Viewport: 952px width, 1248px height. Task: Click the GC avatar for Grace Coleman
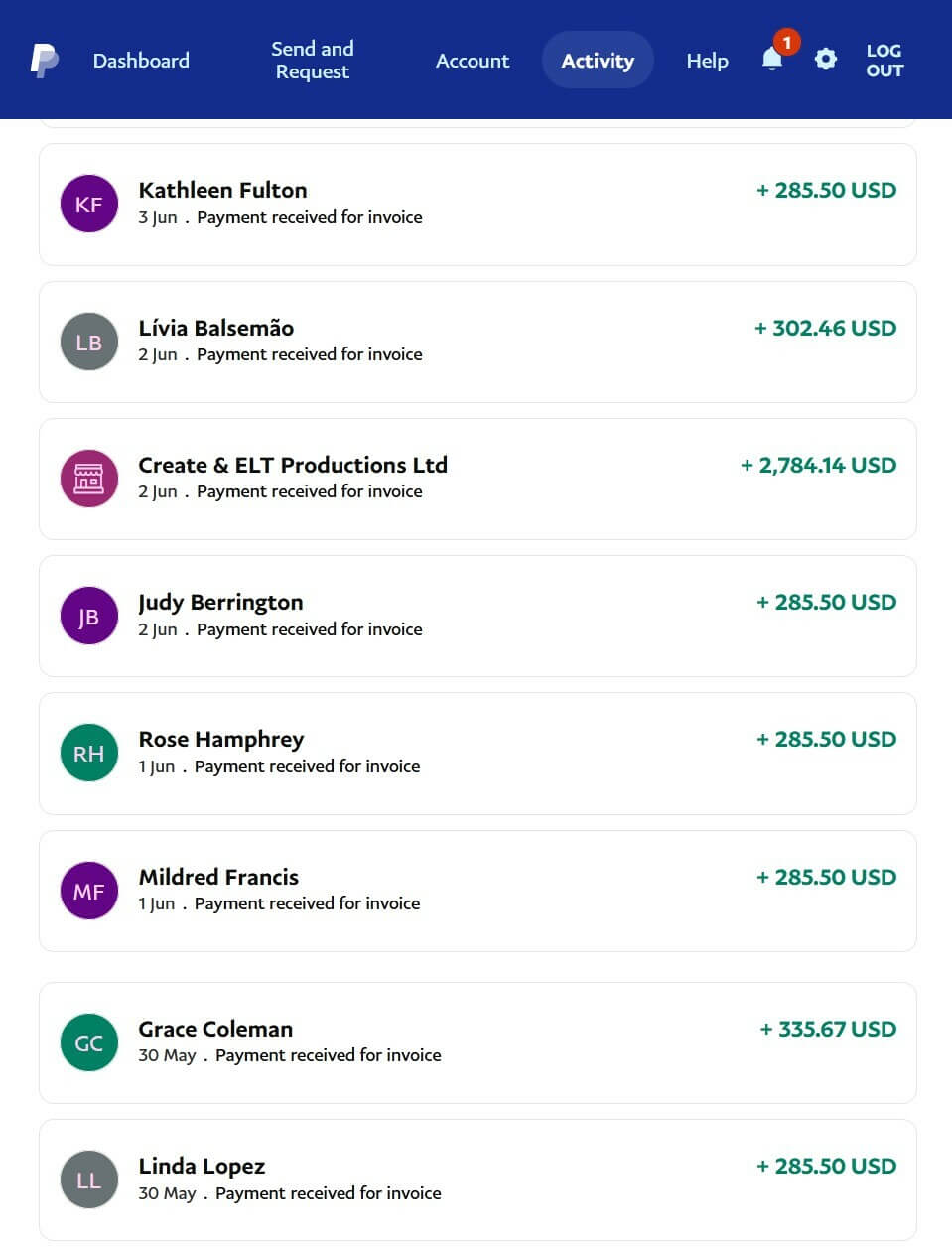point(89,1042)
